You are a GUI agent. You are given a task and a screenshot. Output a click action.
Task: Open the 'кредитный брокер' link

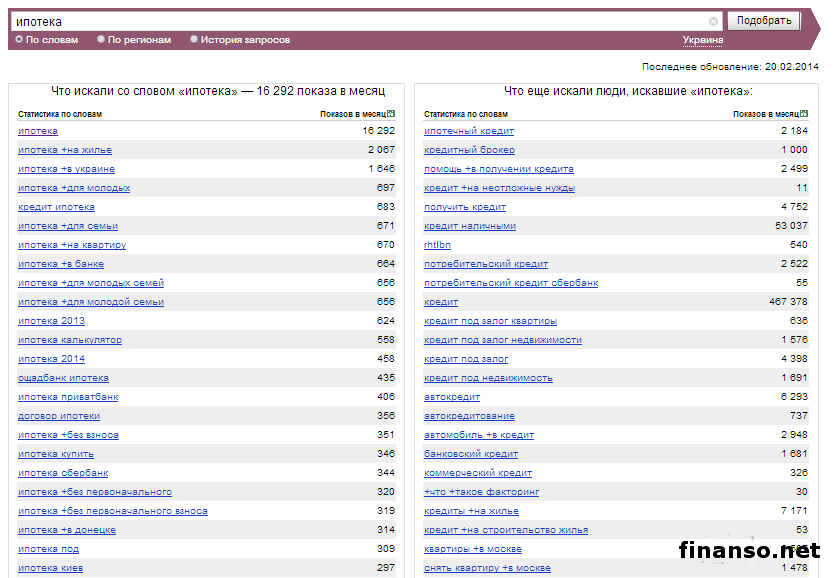pos(469,150)
